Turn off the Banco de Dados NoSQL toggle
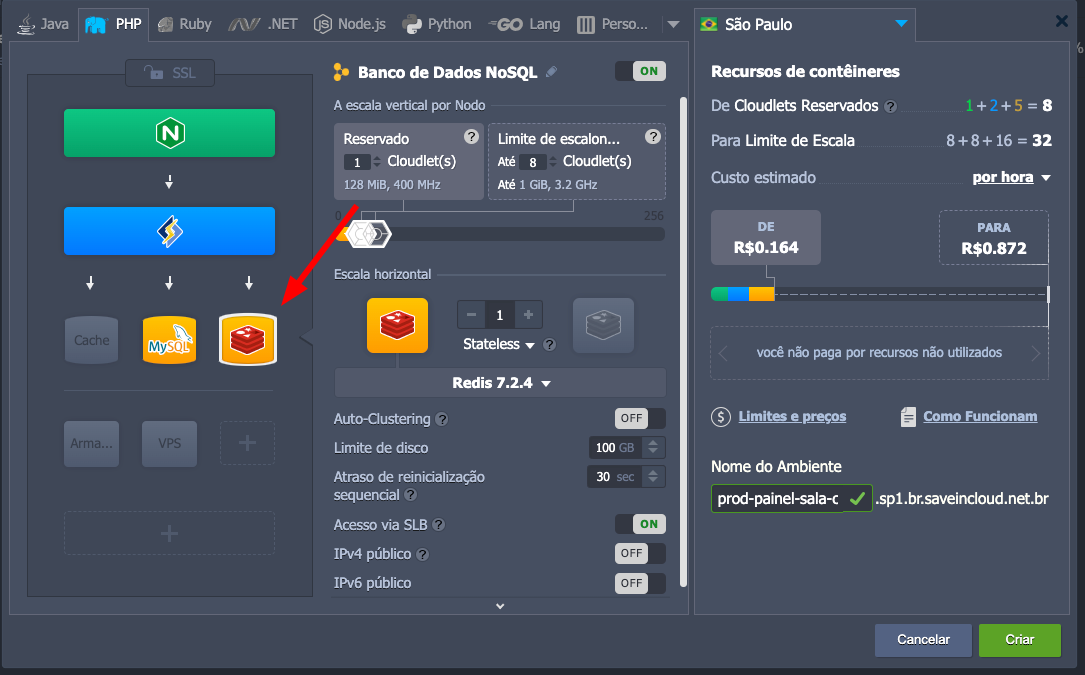This screenshot has height=675, width=1085. pos(640,71)
